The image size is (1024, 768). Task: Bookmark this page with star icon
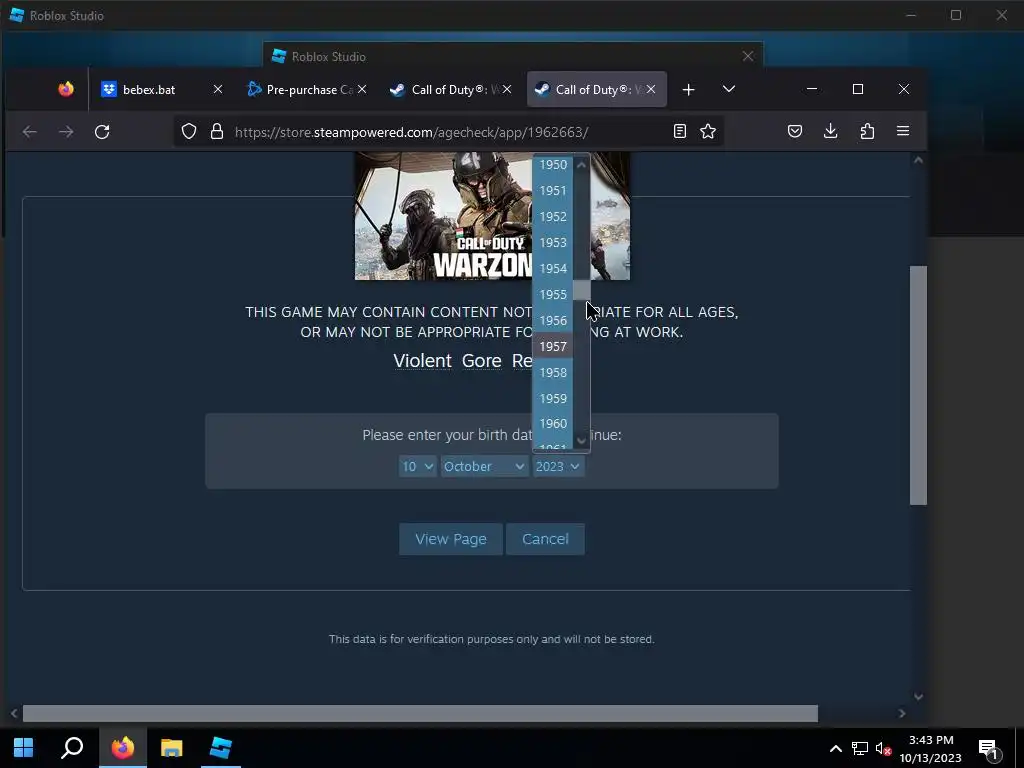tap(708, 132)
